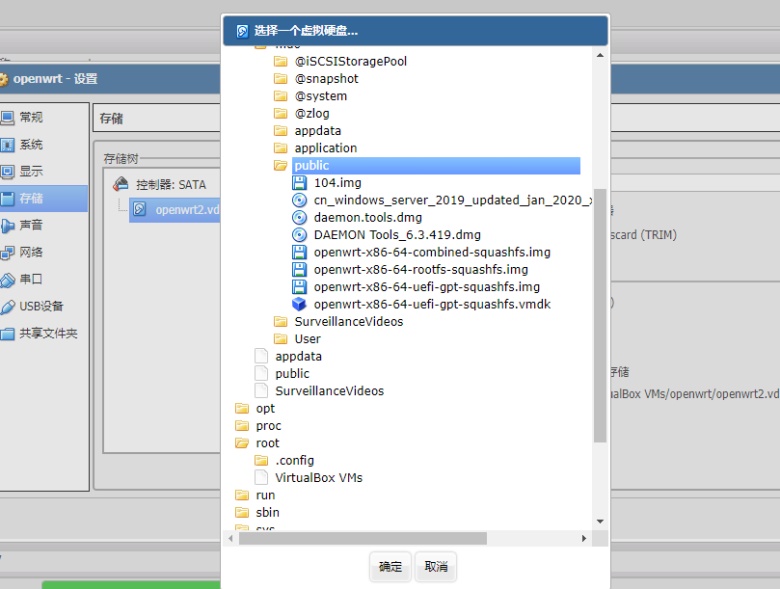Open 显示 settings section
Viewport: 780px width, 589px height.
(x=44, y=171)
